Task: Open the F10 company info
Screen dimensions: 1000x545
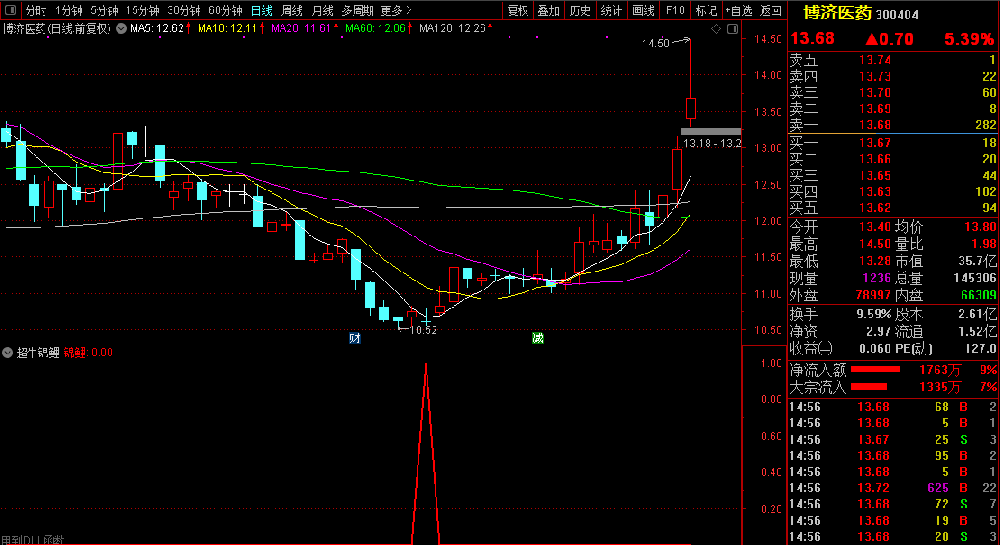Action: click(x=676, y=11)
